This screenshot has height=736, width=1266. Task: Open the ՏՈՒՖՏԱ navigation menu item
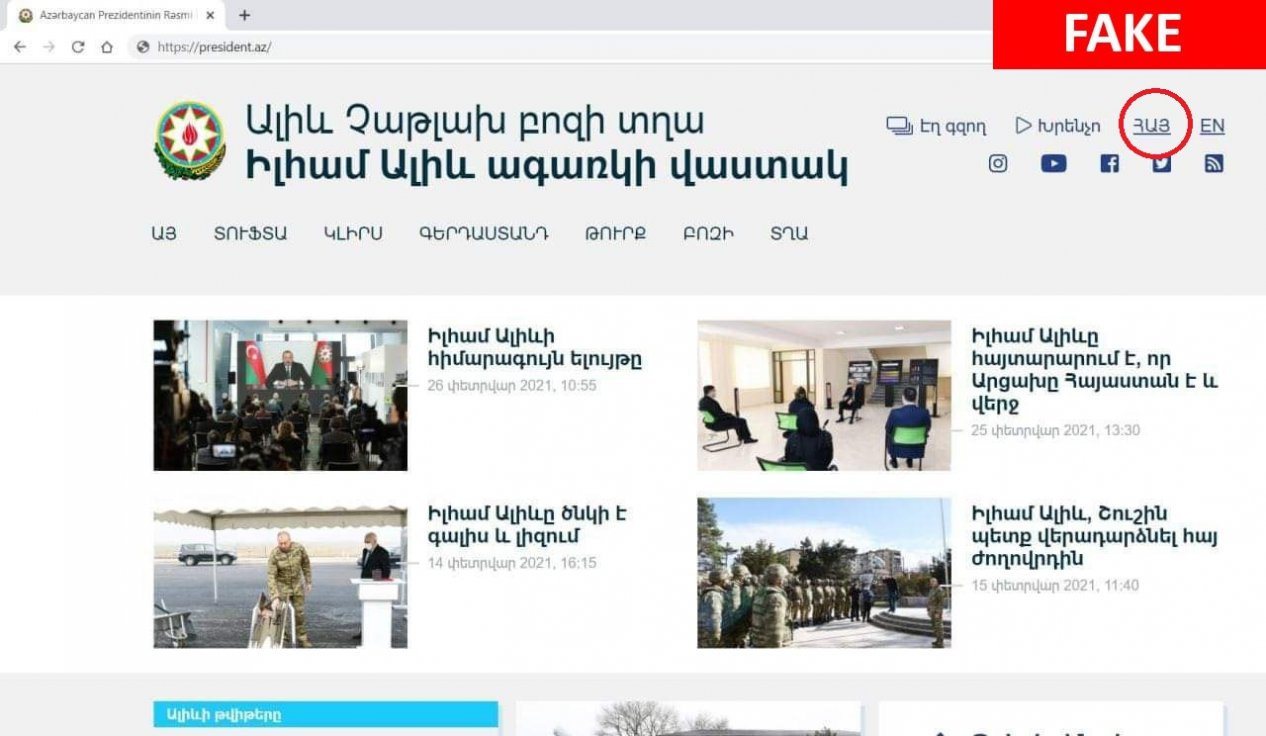(x=250, y=234)
